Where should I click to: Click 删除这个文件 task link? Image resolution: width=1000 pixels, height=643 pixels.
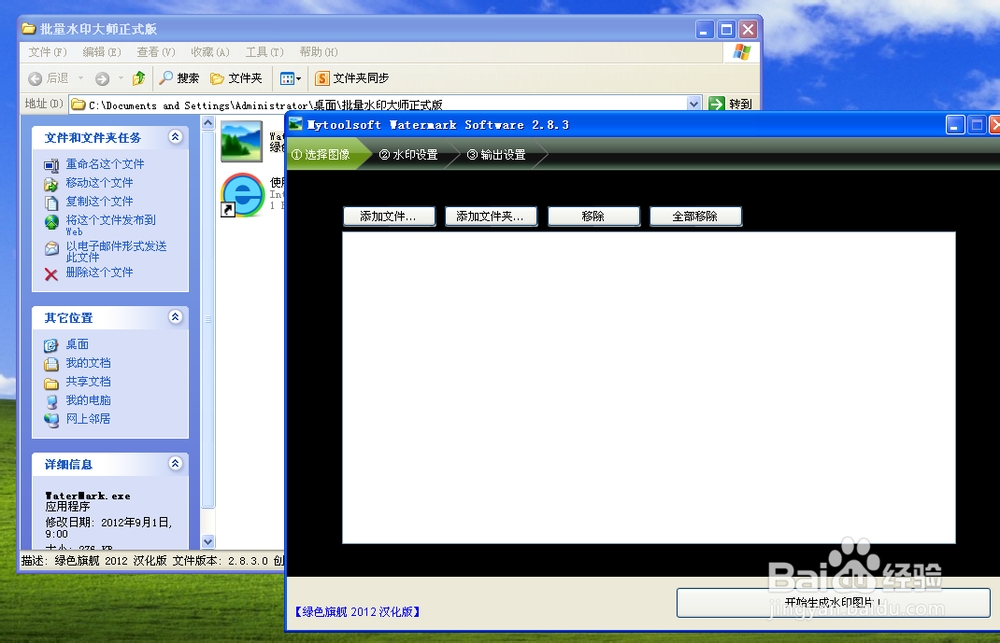pyautogui.click(x=99, y=272)
